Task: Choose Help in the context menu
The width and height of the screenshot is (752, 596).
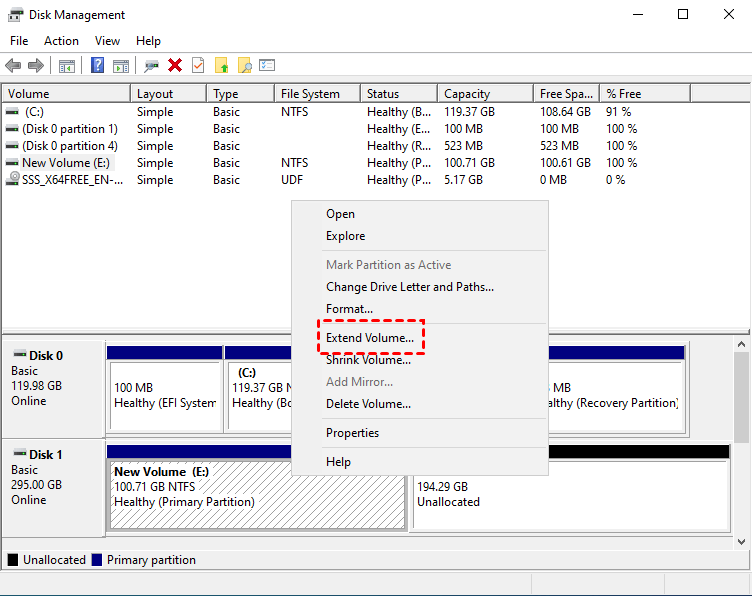Action: tap(420, 462)
